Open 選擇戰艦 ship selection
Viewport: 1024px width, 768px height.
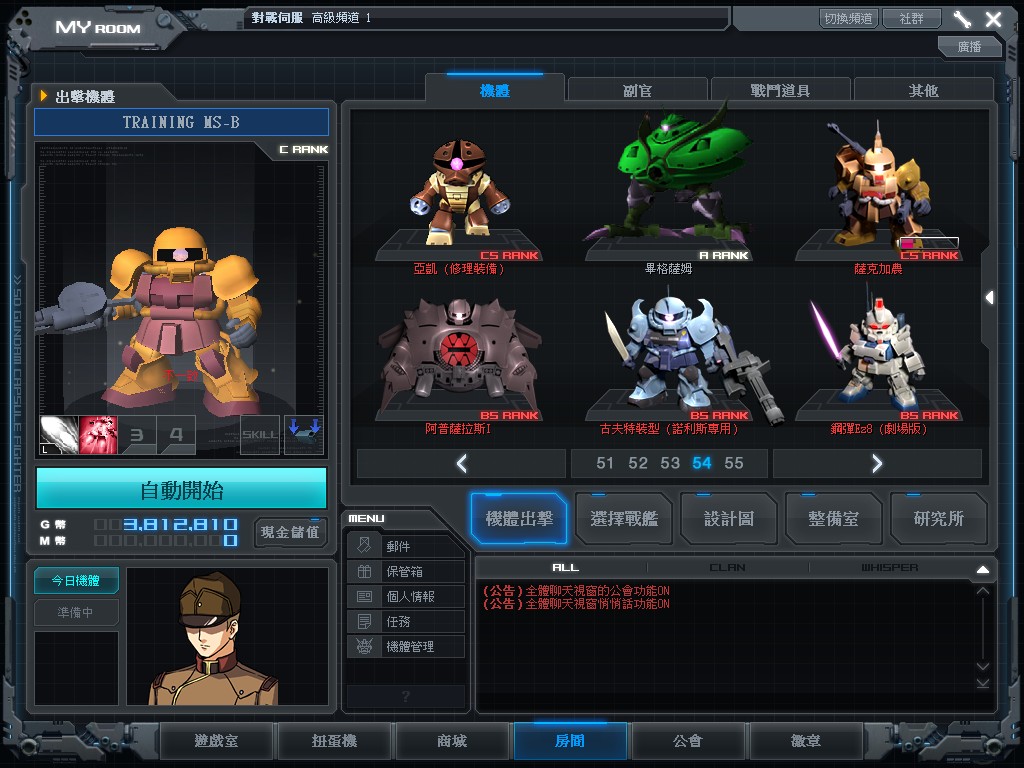624,519
